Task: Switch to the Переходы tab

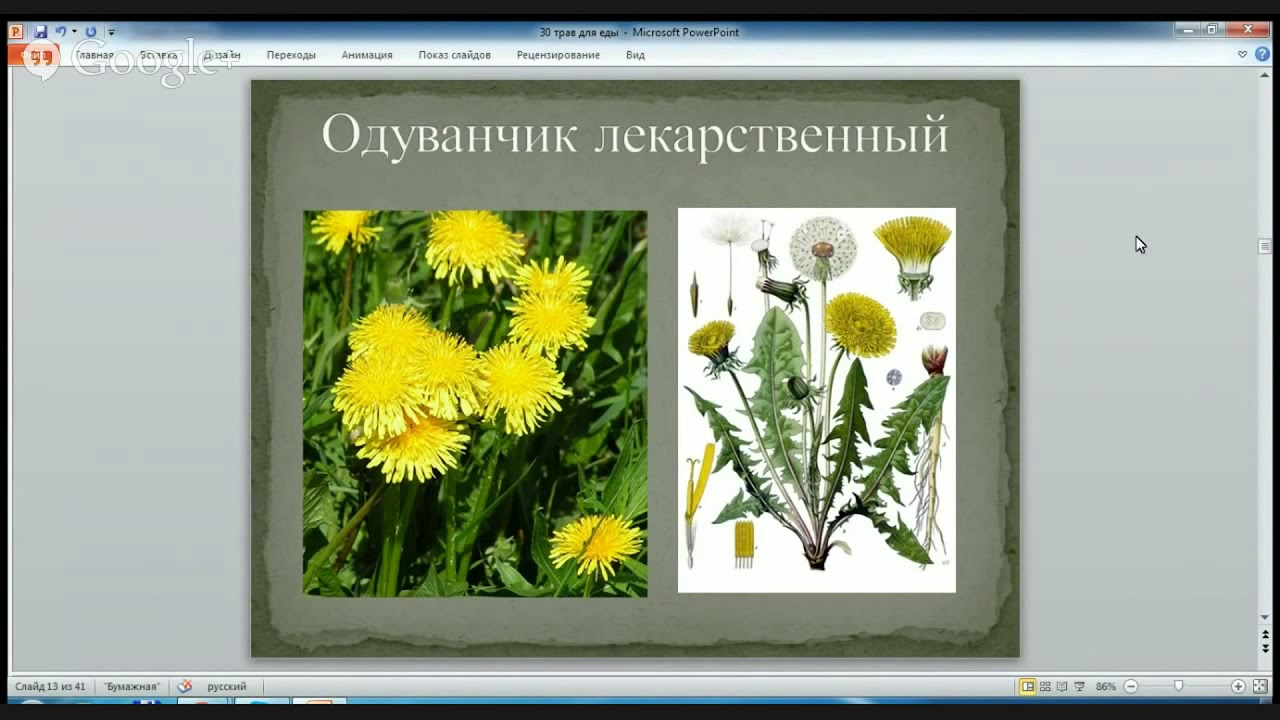Action: 291,55
